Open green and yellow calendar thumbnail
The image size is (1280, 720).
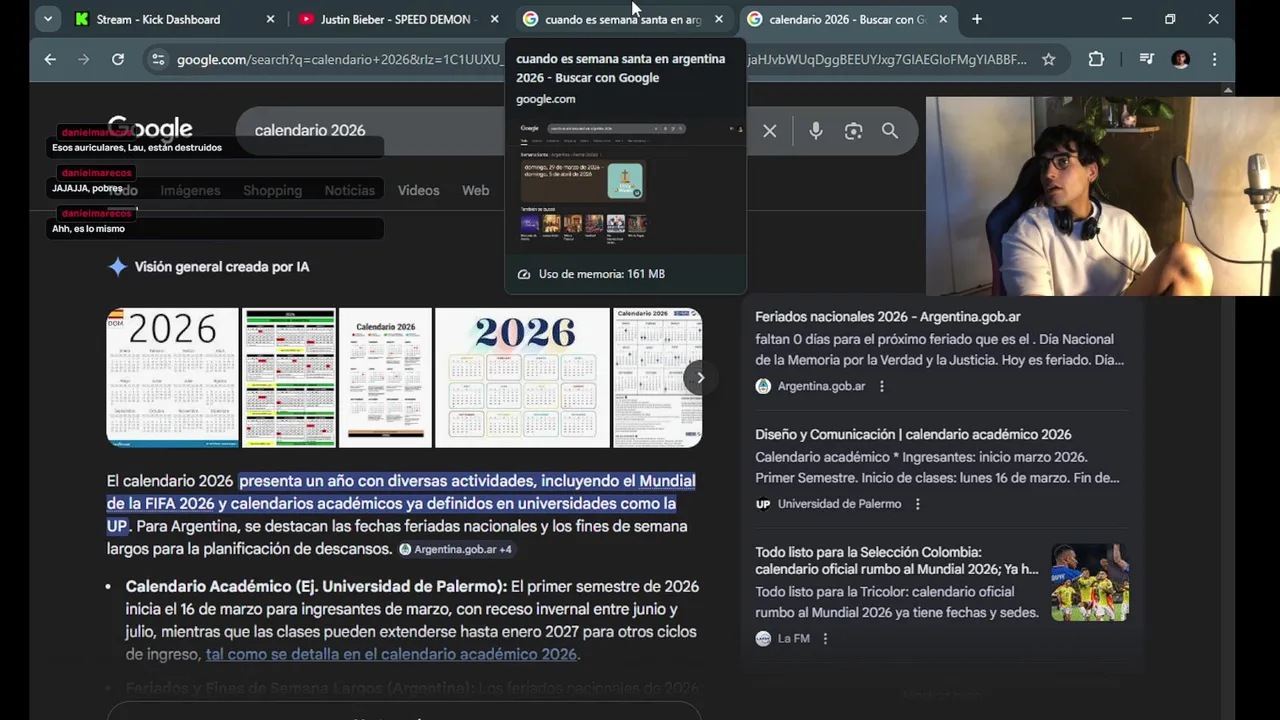pyautogui.click(x=289, y=377)
